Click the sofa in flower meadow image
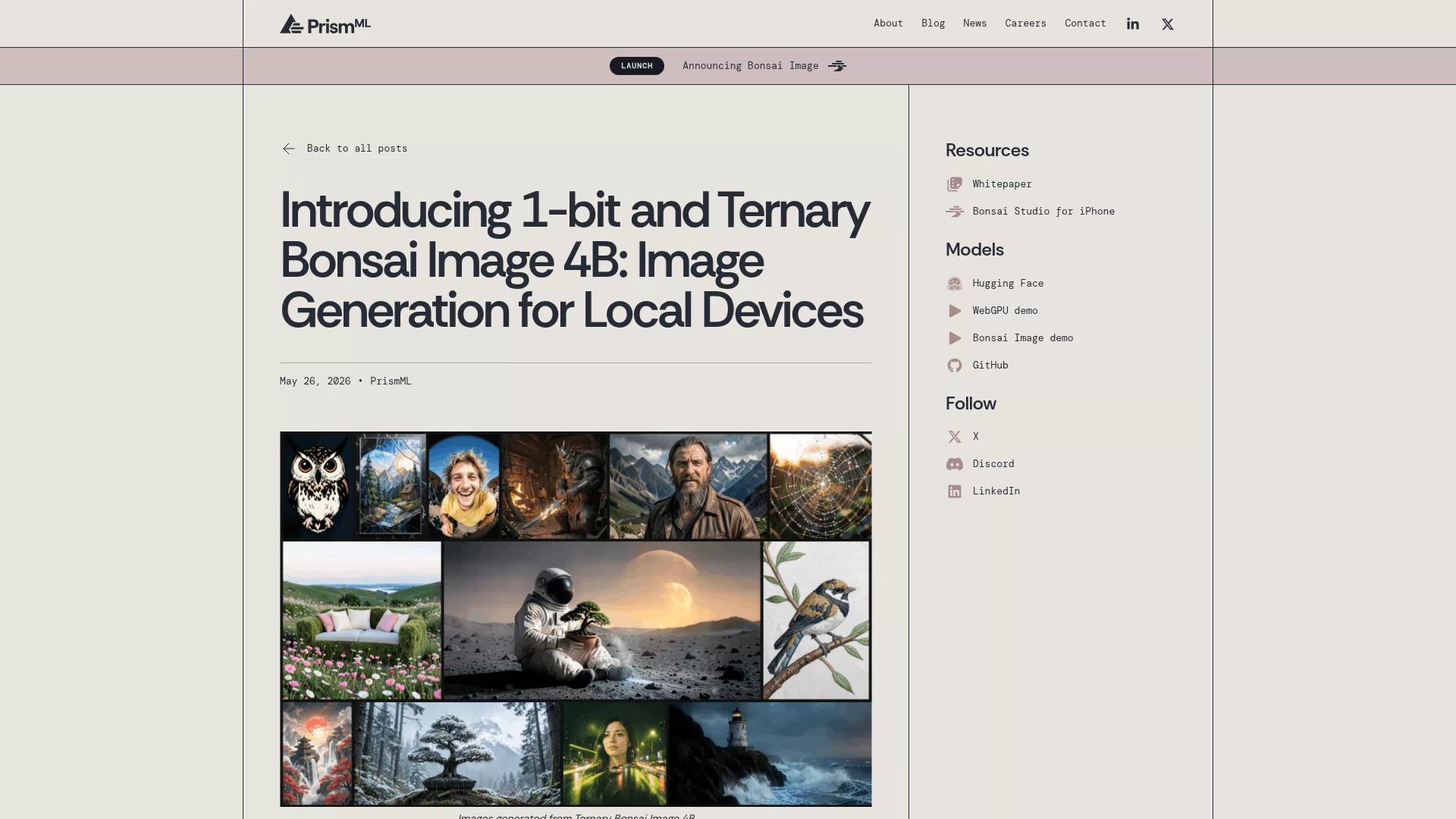1456x819 pixels. pos(362,620)
